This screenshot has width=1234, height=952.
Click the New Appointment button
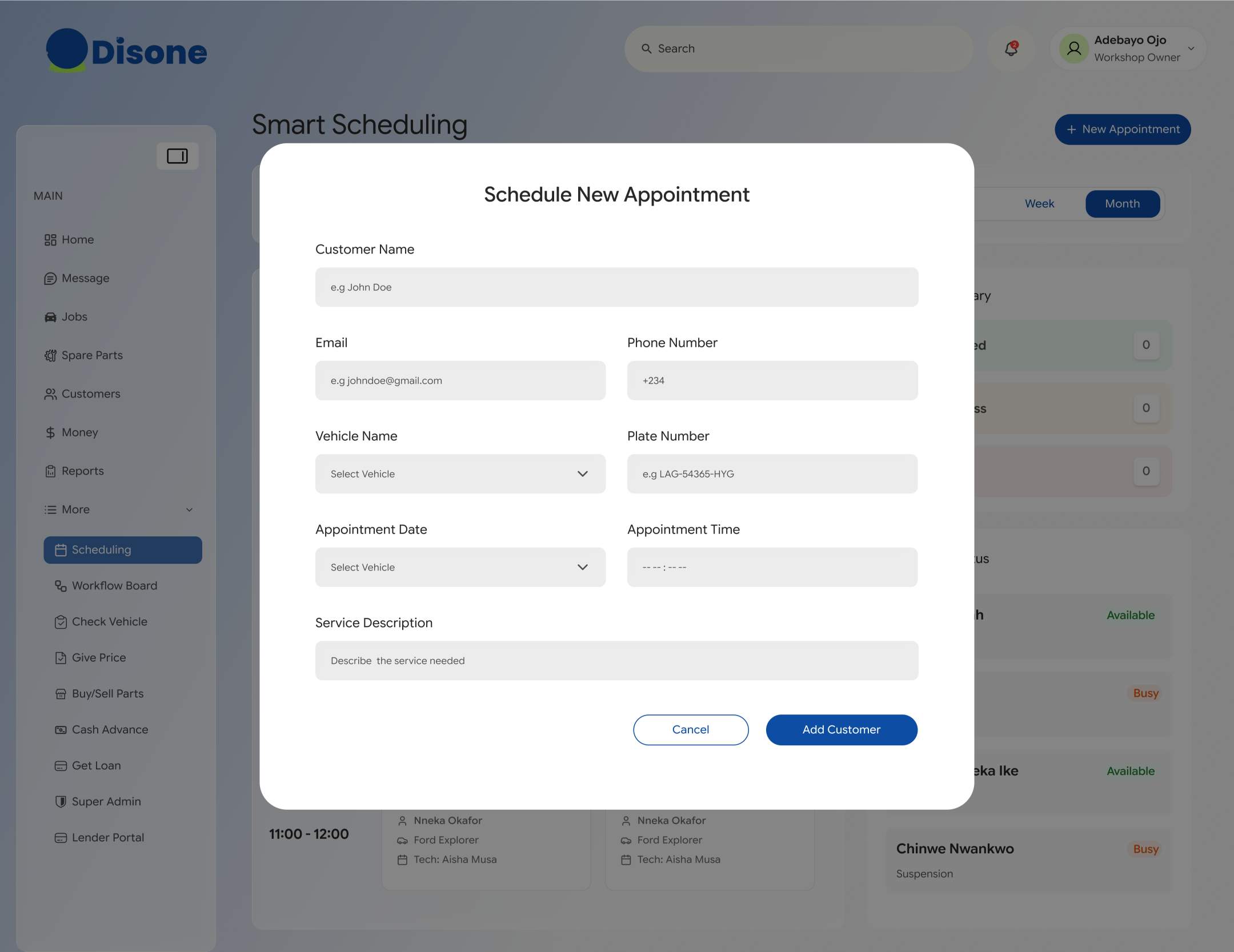pyautogui.click(x=1123, y=130)
